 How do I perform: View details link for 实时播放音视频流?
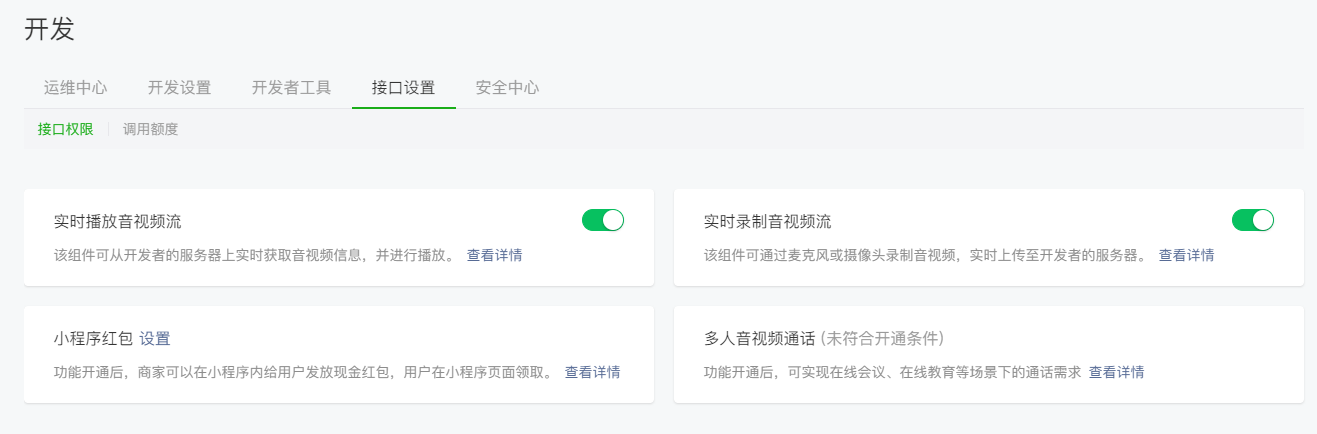pos(494,255)
